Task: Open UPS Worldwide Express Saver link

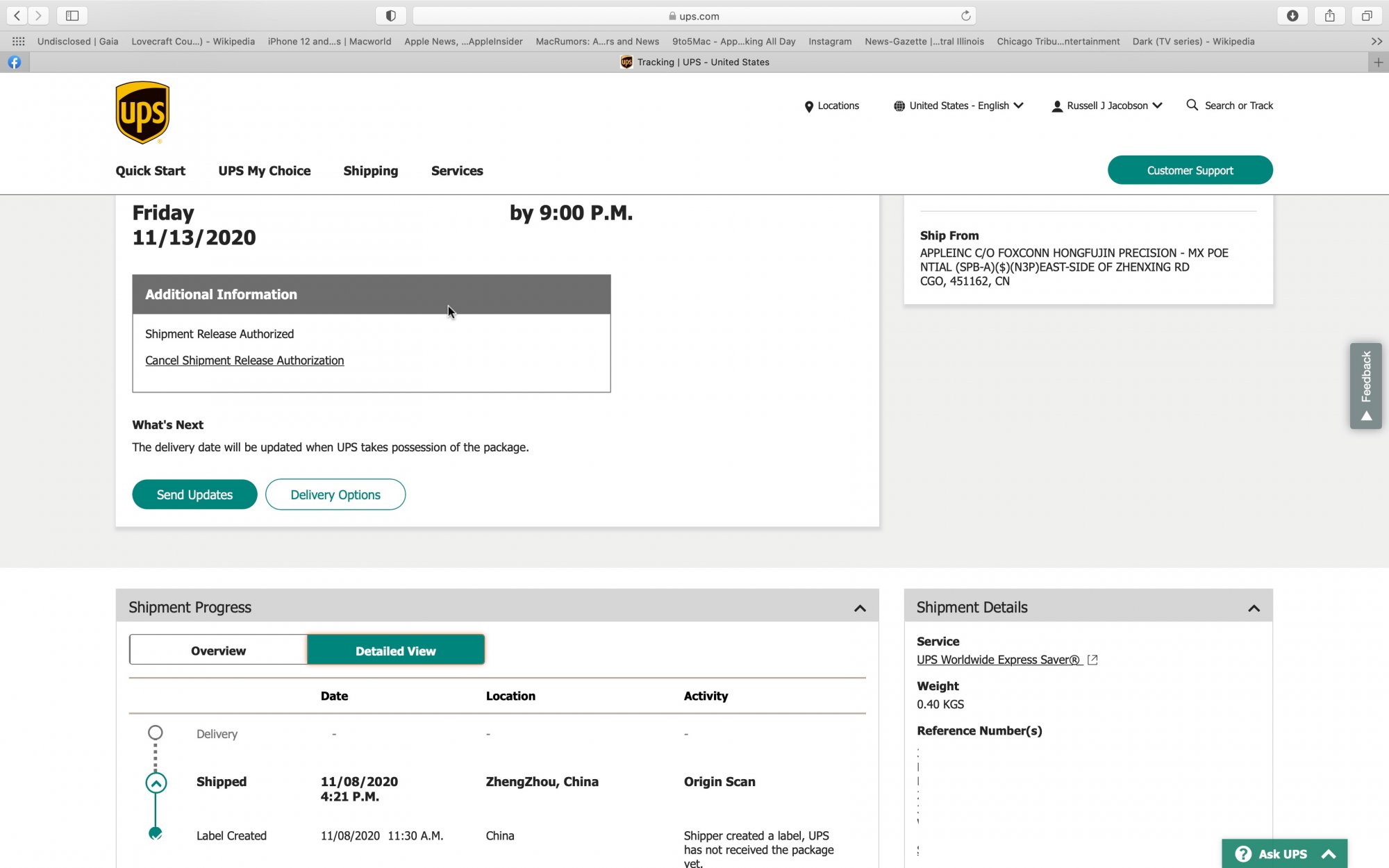Action: pyautogui.click(x=999, y=660)
